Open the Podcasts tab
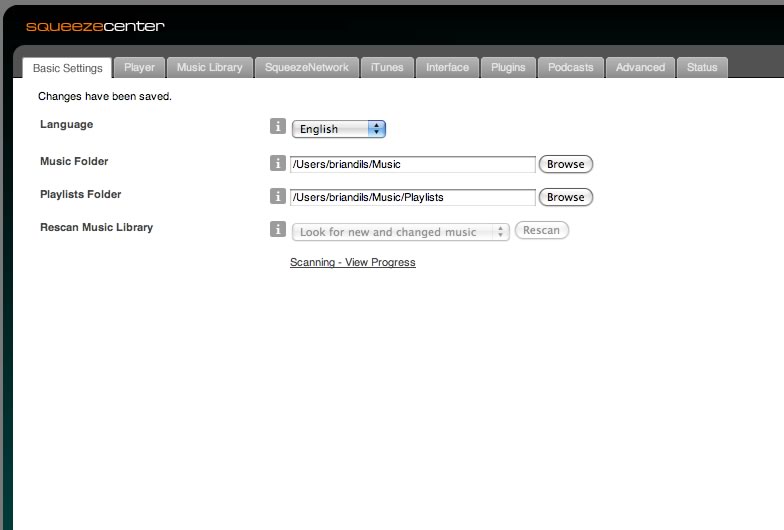The height and width of the screenshot is (530, 784). (570, 68)
